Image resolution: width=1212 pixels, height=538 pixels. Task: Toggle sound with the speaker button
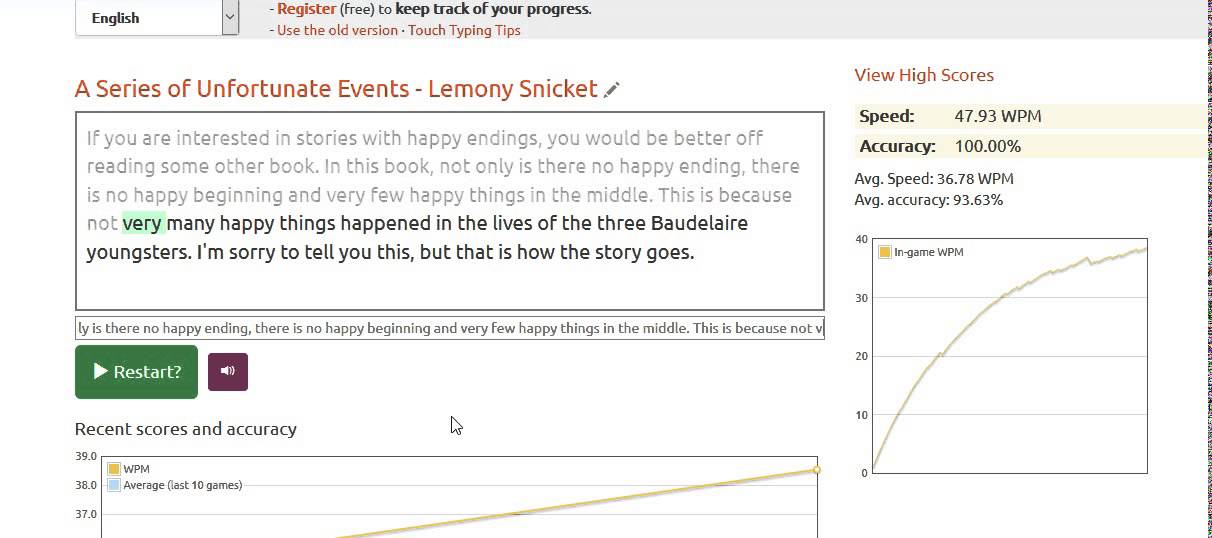[228, 372]
